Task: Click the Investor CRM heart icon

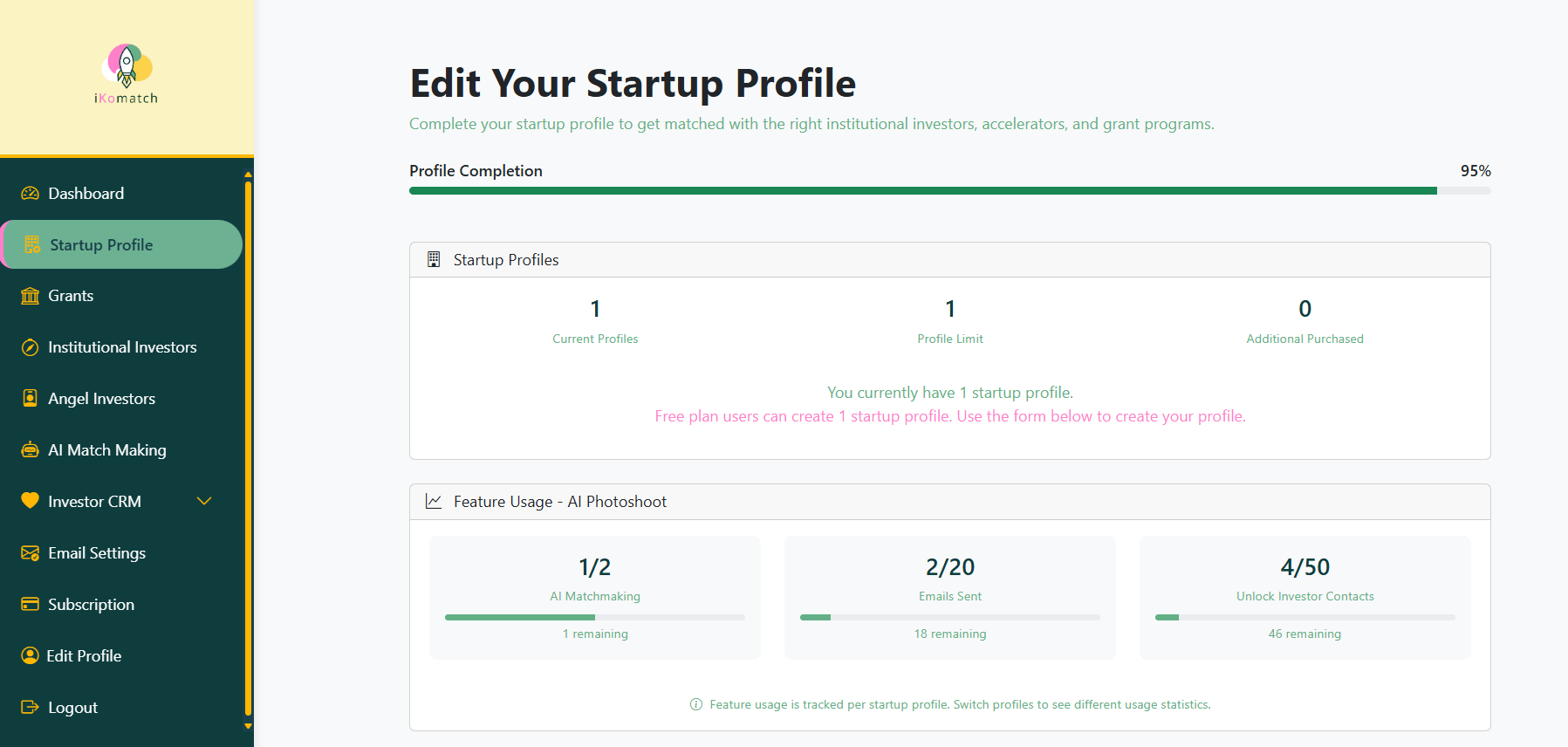Action: click(30, 501)
